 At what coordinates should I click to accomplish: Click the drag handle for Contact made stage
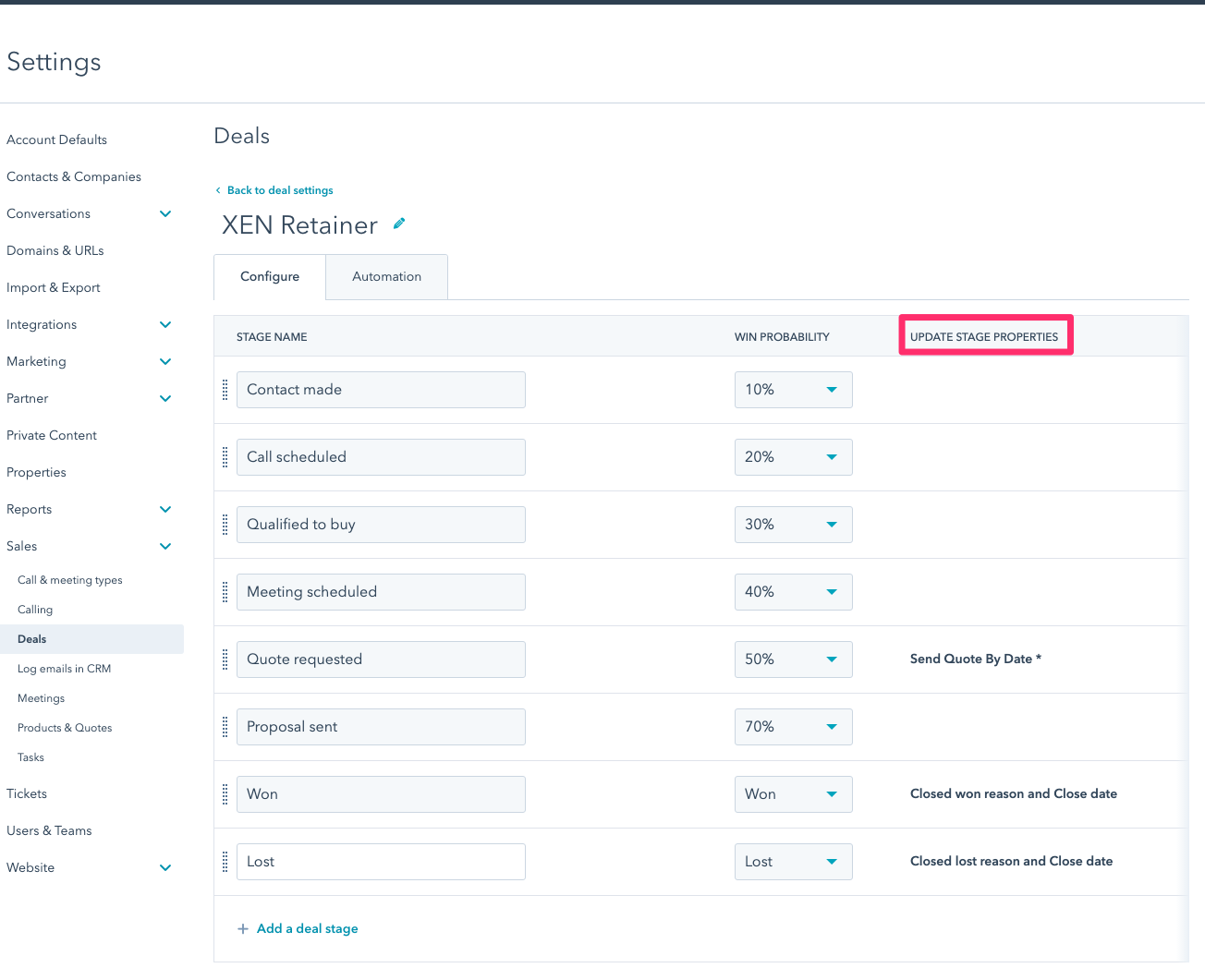pos(225,390)
